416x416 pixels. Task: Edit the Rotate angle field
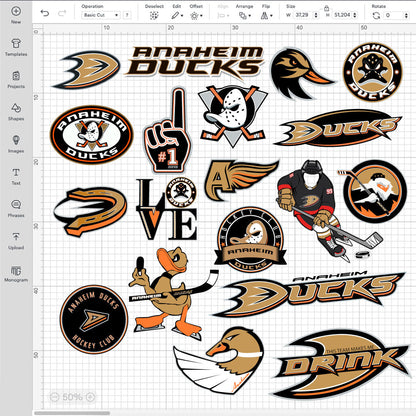(x=393, y=15)
